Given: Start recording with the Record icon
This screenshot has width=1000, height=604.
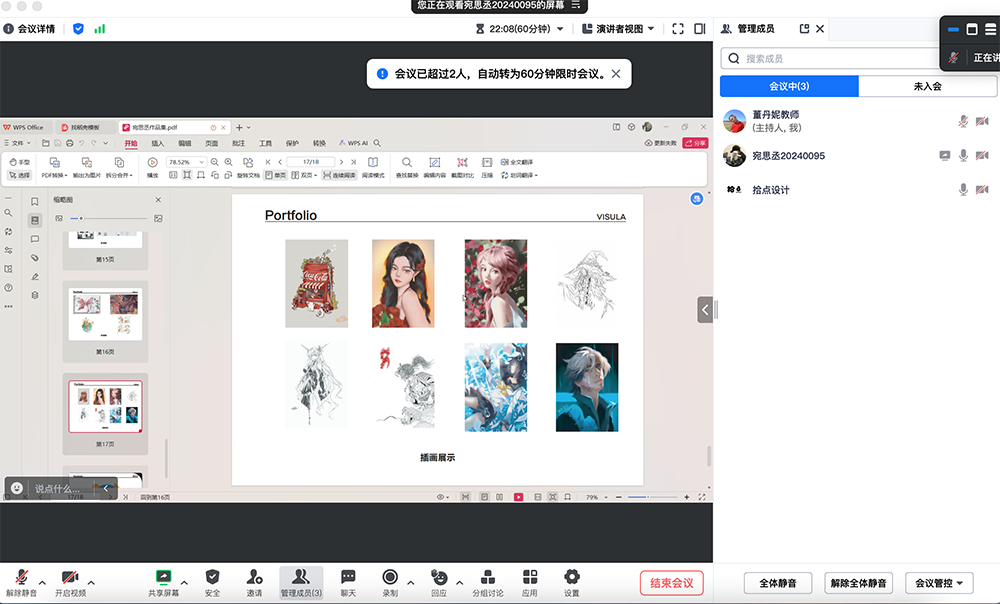Looking at the screenshot, I should click(390, 577).
